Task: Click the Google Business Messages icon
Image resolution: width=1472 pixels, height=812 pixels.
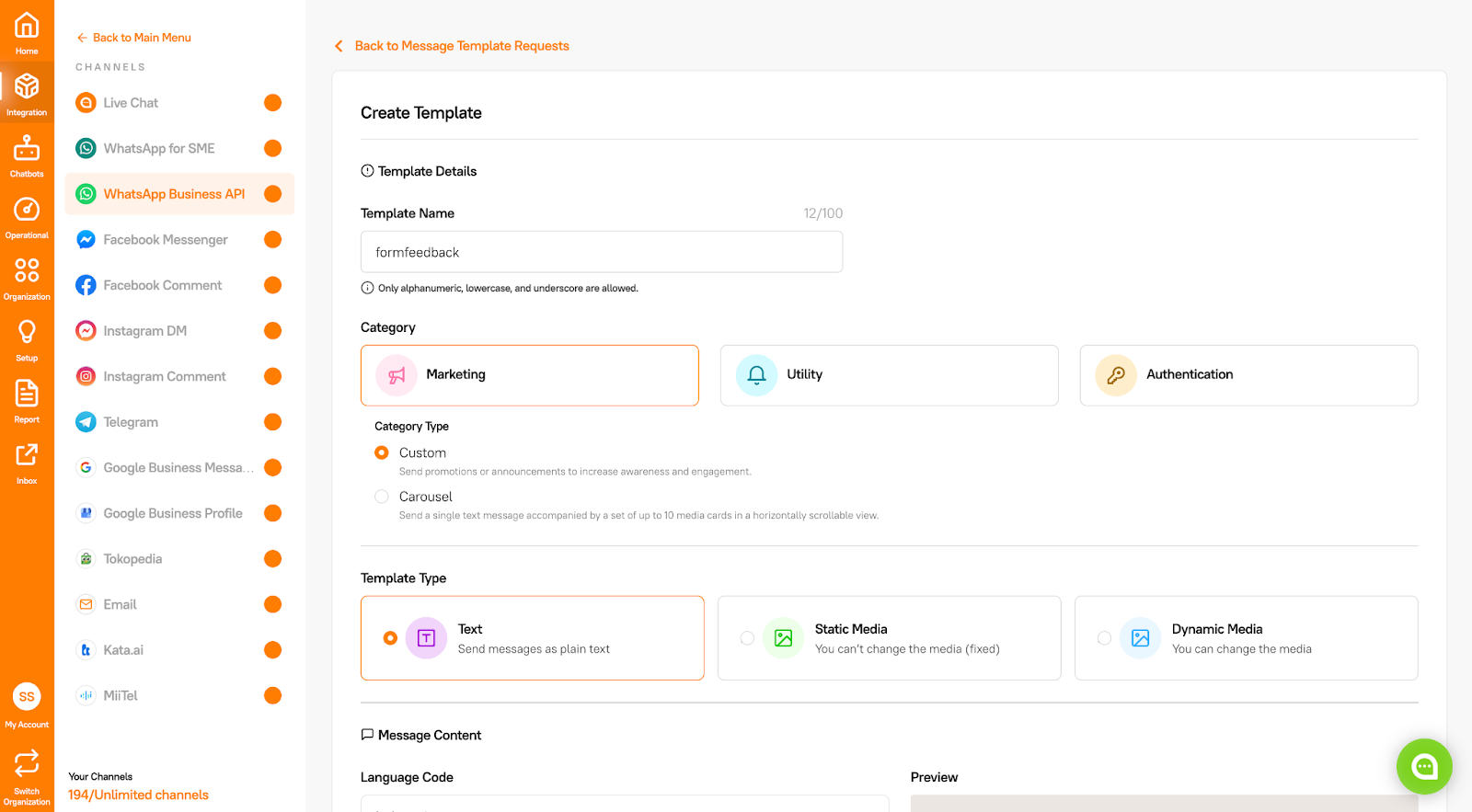Action: 86,467
